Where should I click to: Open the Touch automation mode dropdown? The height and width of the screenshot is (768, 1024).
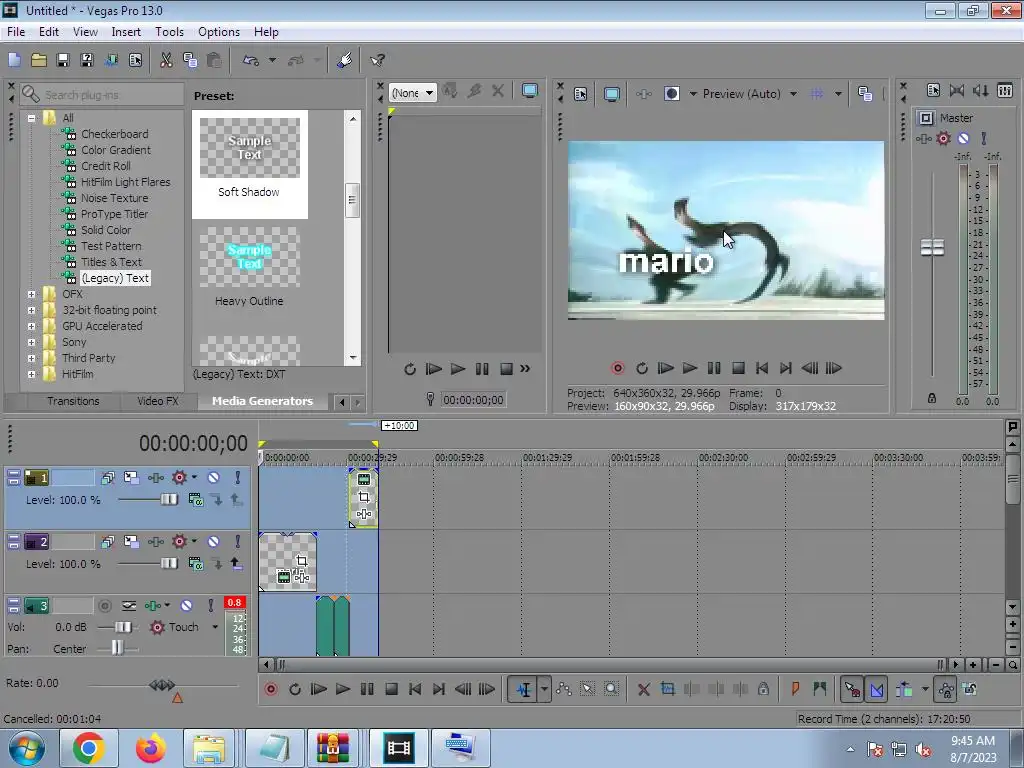click(215, 627)
